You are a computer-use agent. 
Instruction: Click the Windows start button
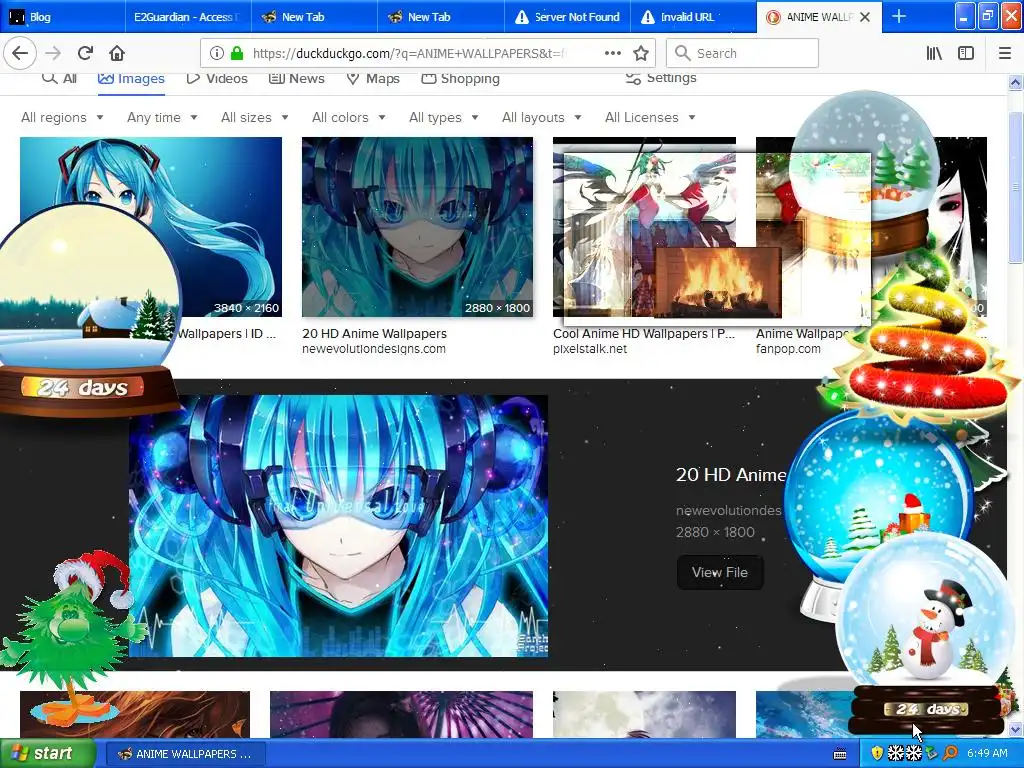[46, 754]
